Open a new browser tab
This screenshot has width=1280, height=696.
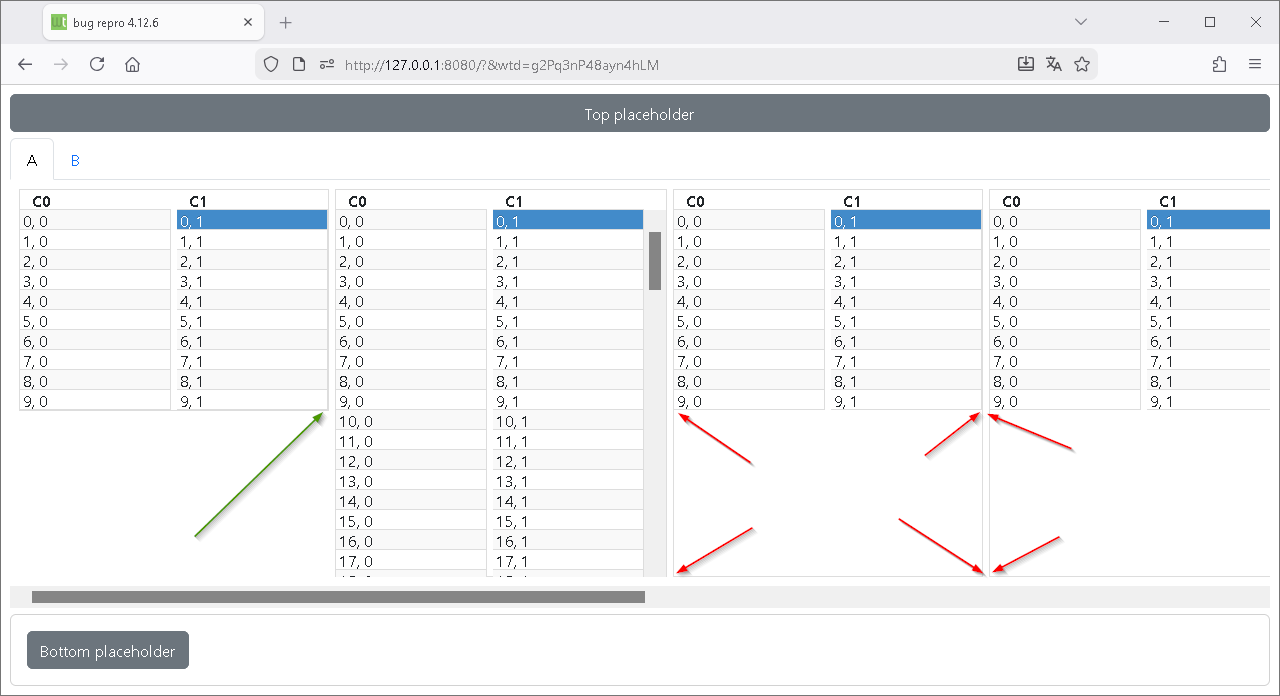(286, 22)
